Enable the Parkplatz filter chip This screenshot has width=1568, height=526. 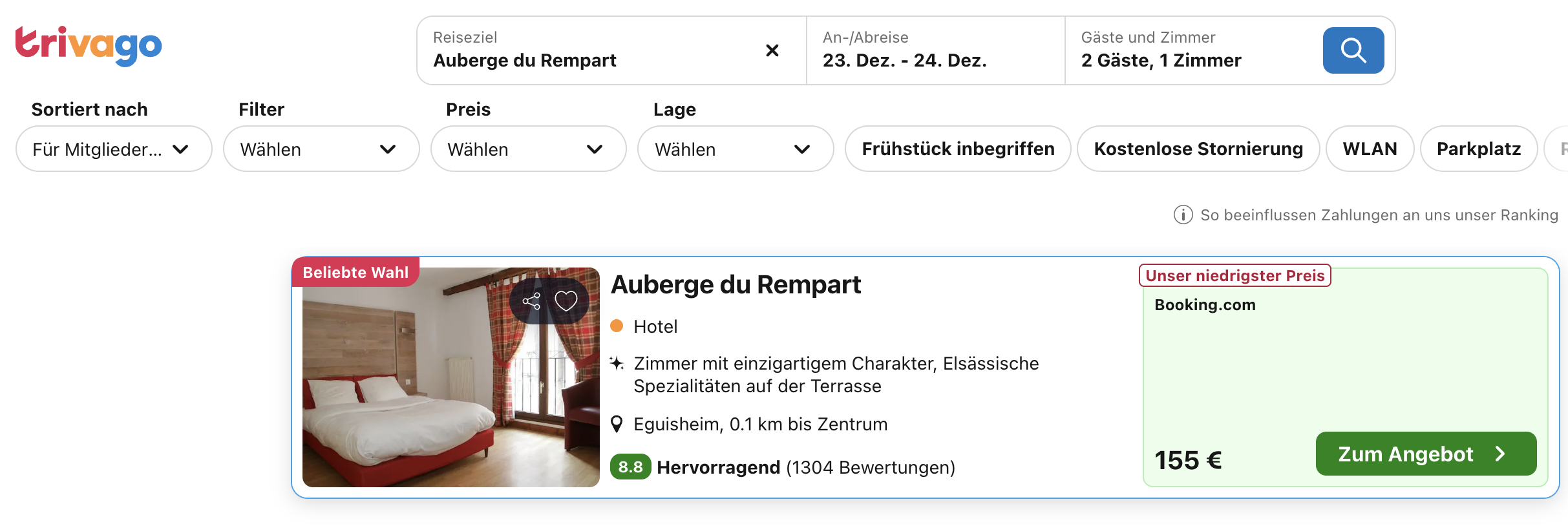[x=1478, y=149]
